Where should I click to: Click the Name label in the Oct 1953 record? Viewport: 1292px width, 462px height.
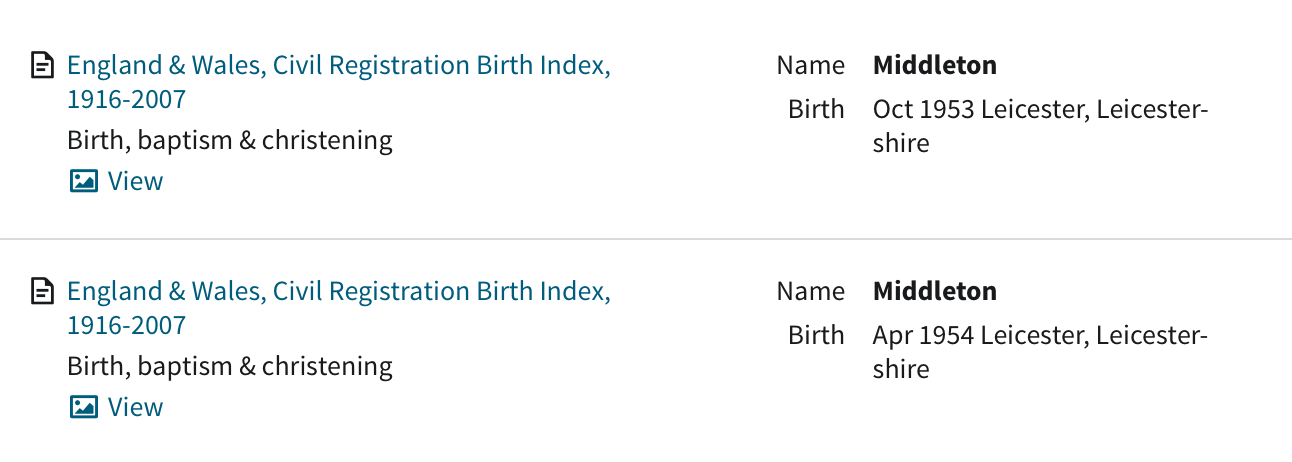click(x=811, y=65)
